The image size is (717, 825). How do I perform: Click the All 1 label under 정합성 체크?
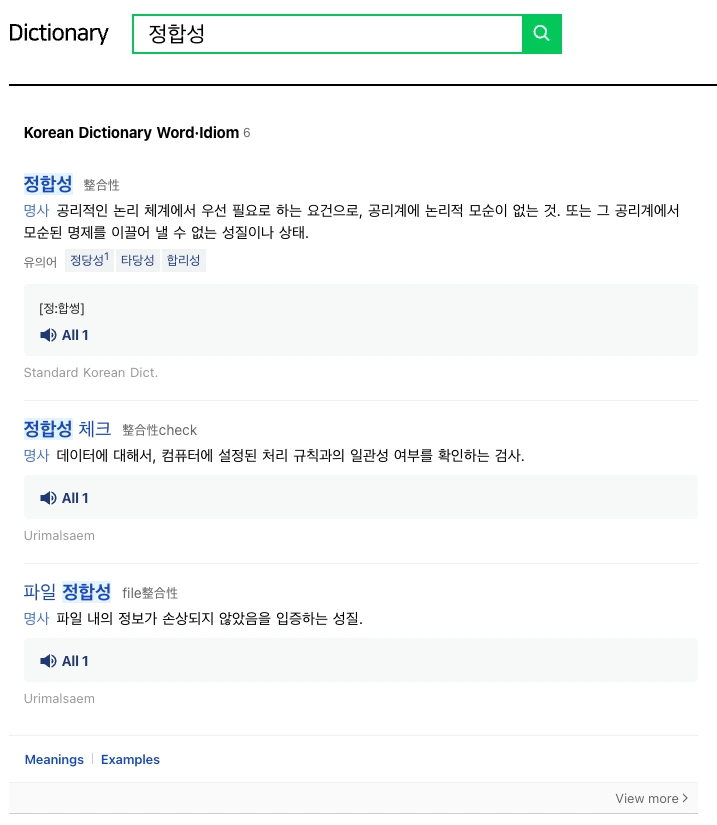75,498
